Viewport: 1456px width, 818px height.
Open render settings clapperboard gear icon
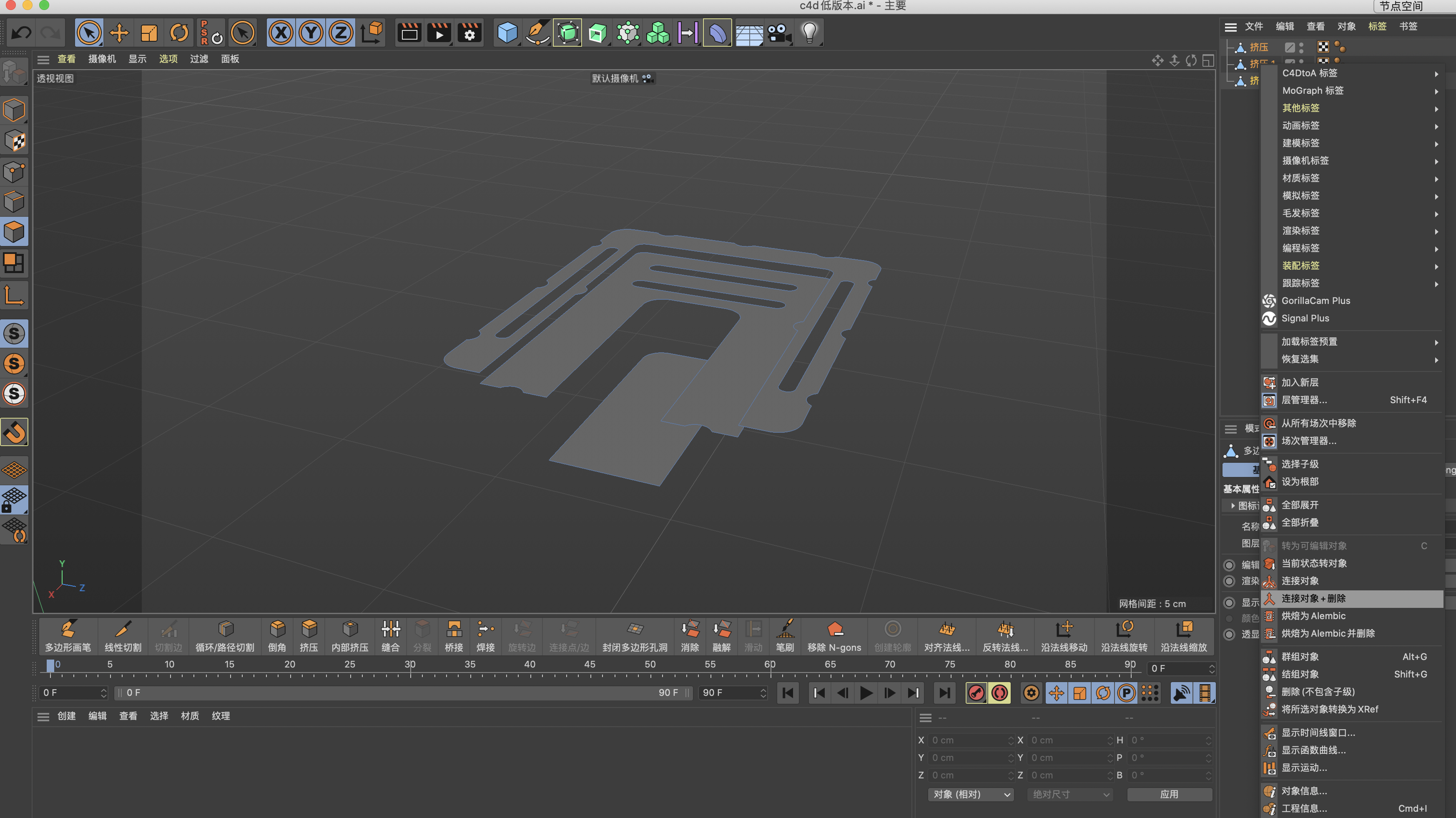pyautogui.click(x=469, y=33)
